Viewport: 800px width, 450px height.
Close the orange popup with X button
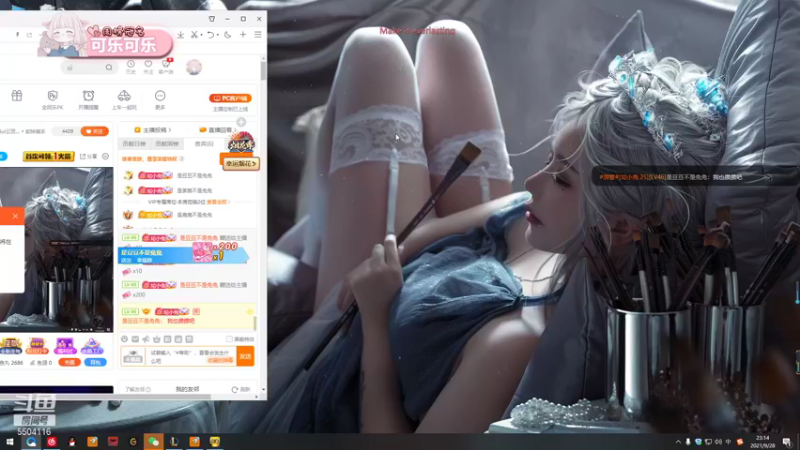pyautogui.click(x=15, y=216)
